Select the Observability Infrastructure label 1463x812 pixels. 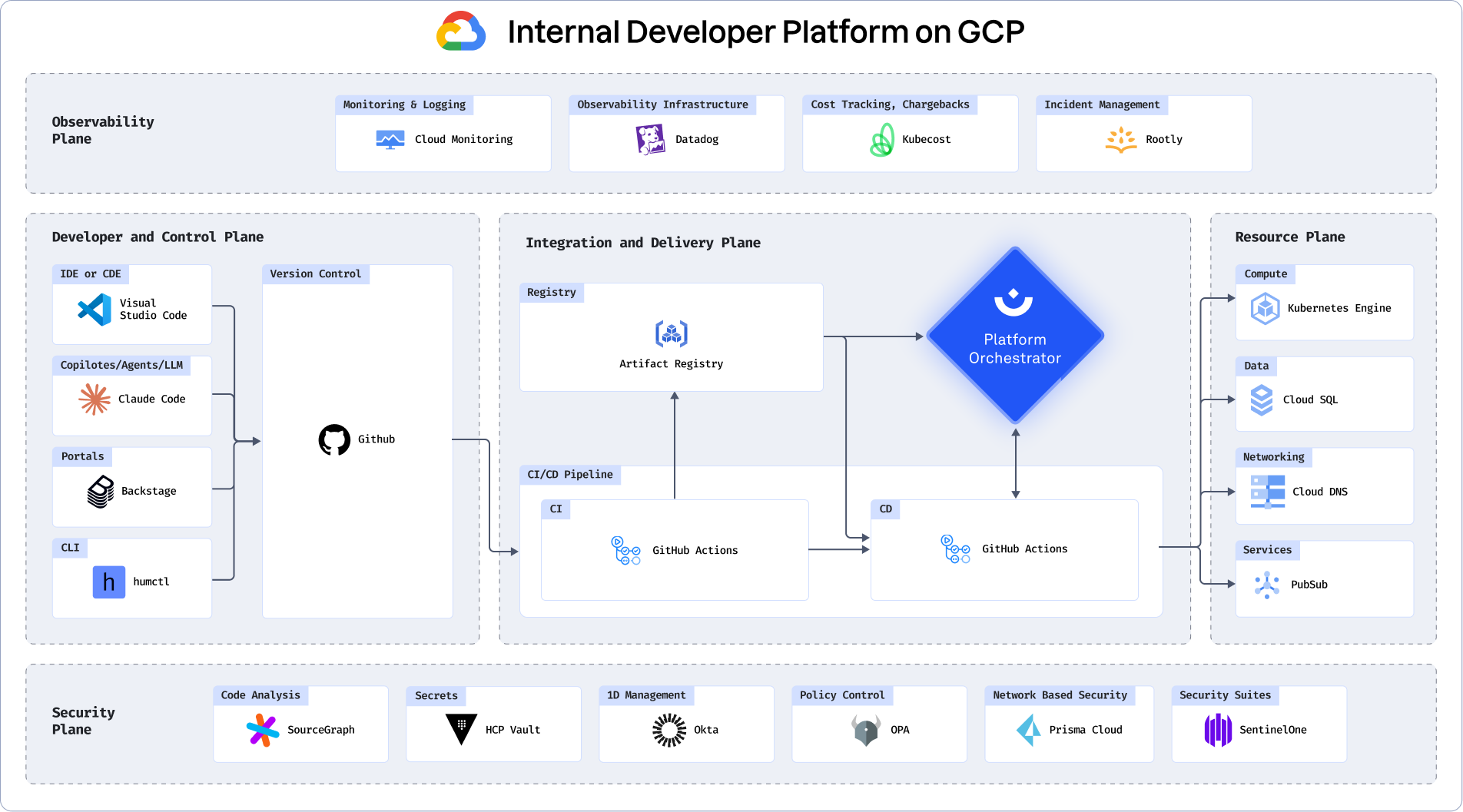coord(662,104)
